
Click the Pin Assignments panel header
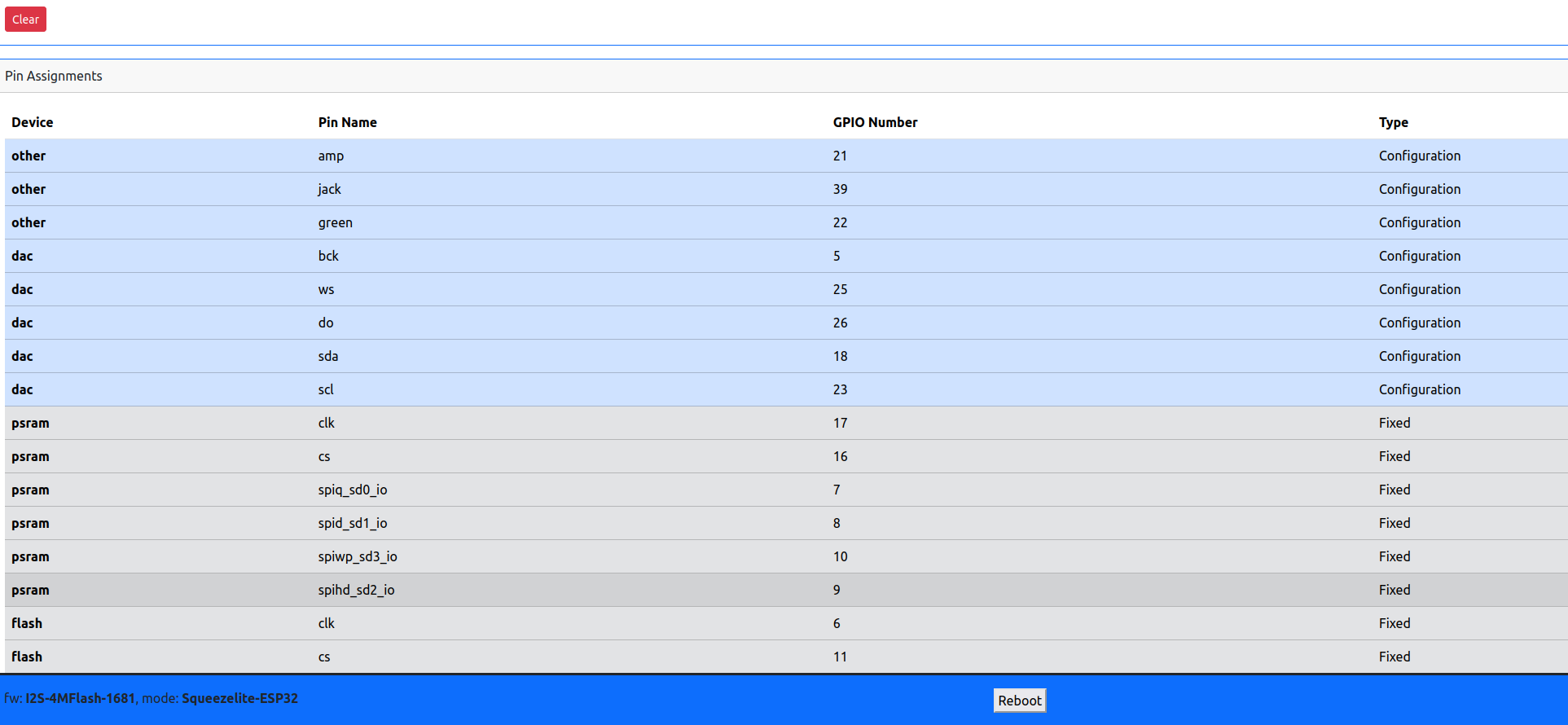(x=54, y=76)
